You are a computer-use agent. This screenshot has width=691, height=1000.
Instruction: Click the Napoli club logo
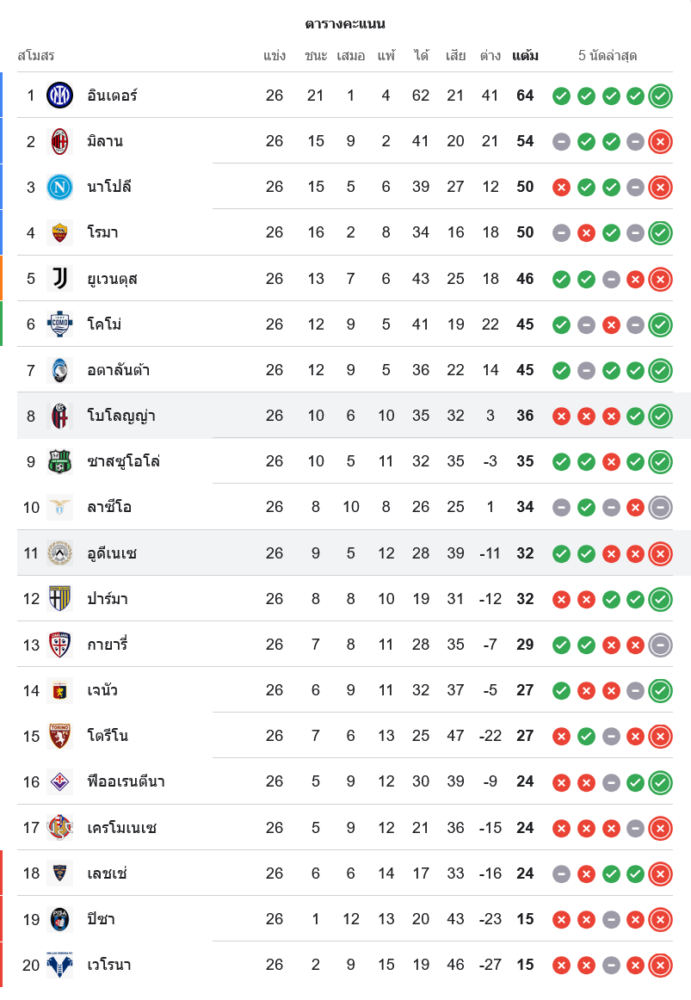(x=61, y=187)
